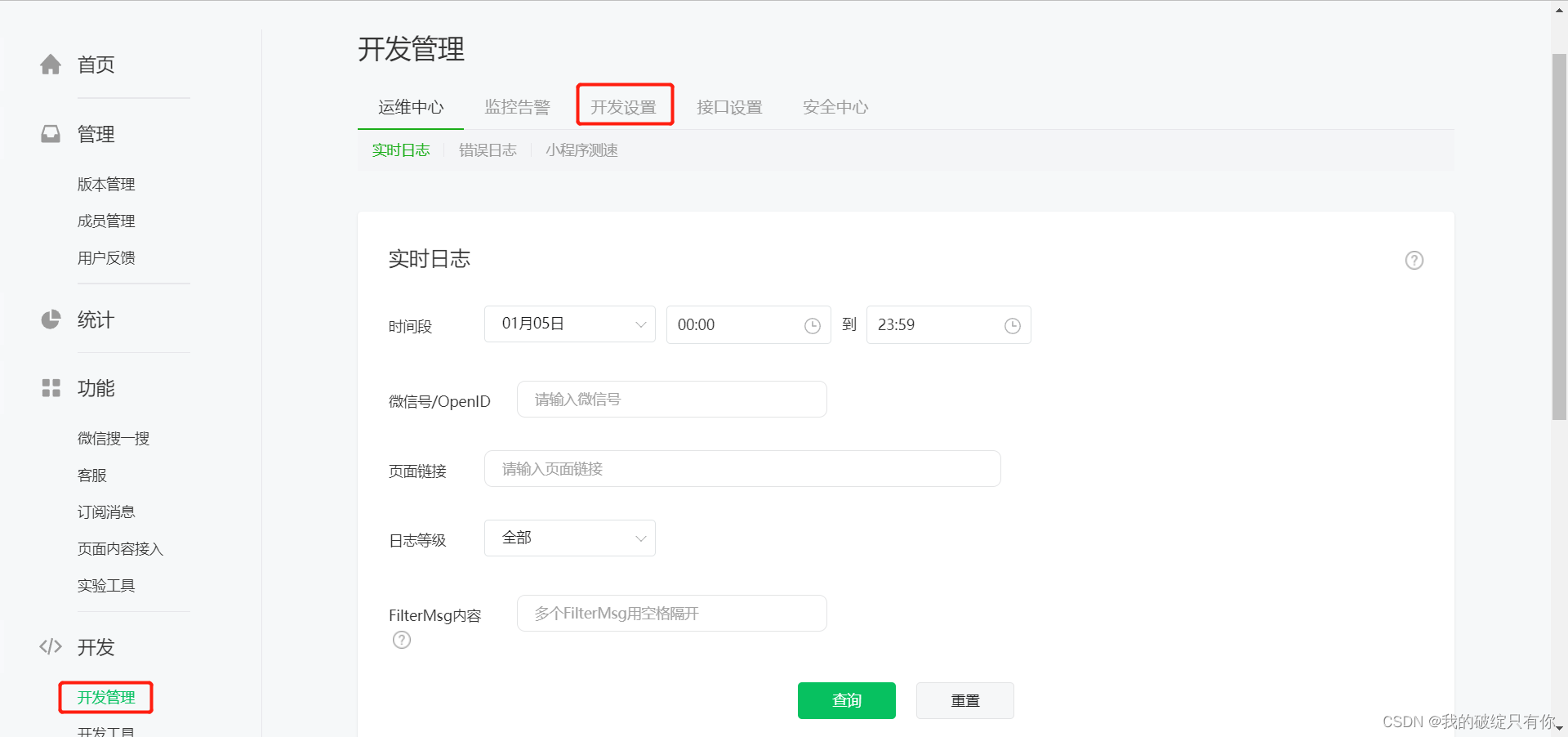Click the clock icon in the 00:00 field
The width and height of the screenshot is (1568, 737).
click(812, 326)
